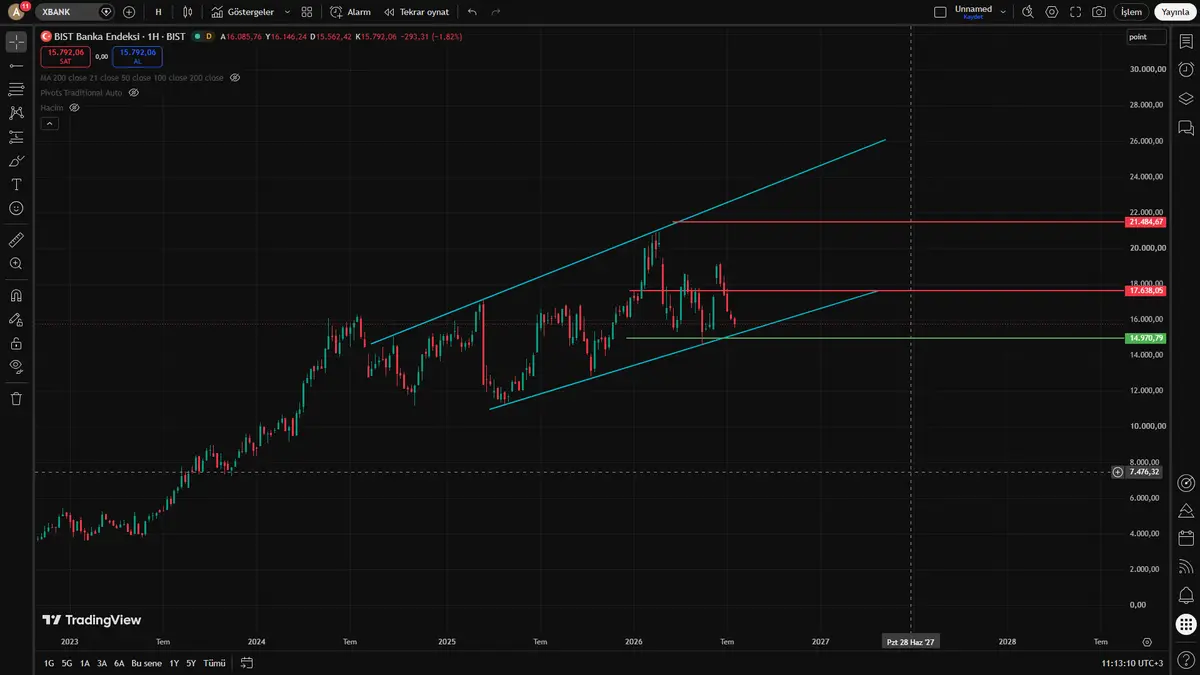Open the trash remove drawings tool
This screenshot has width=1200, height=675.
point(16,398)
